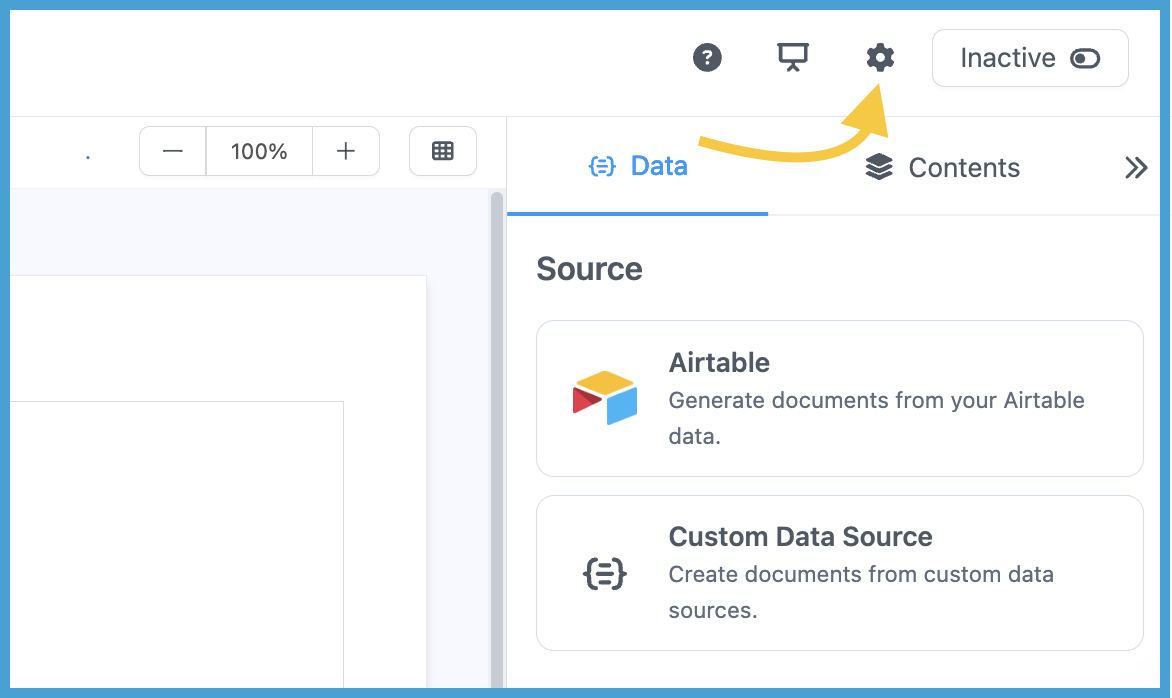Image resolution: width=1172 pixels, height=698 pixels.
Task: Click the curly braces icon beside Data
Action: click(602, 167)
